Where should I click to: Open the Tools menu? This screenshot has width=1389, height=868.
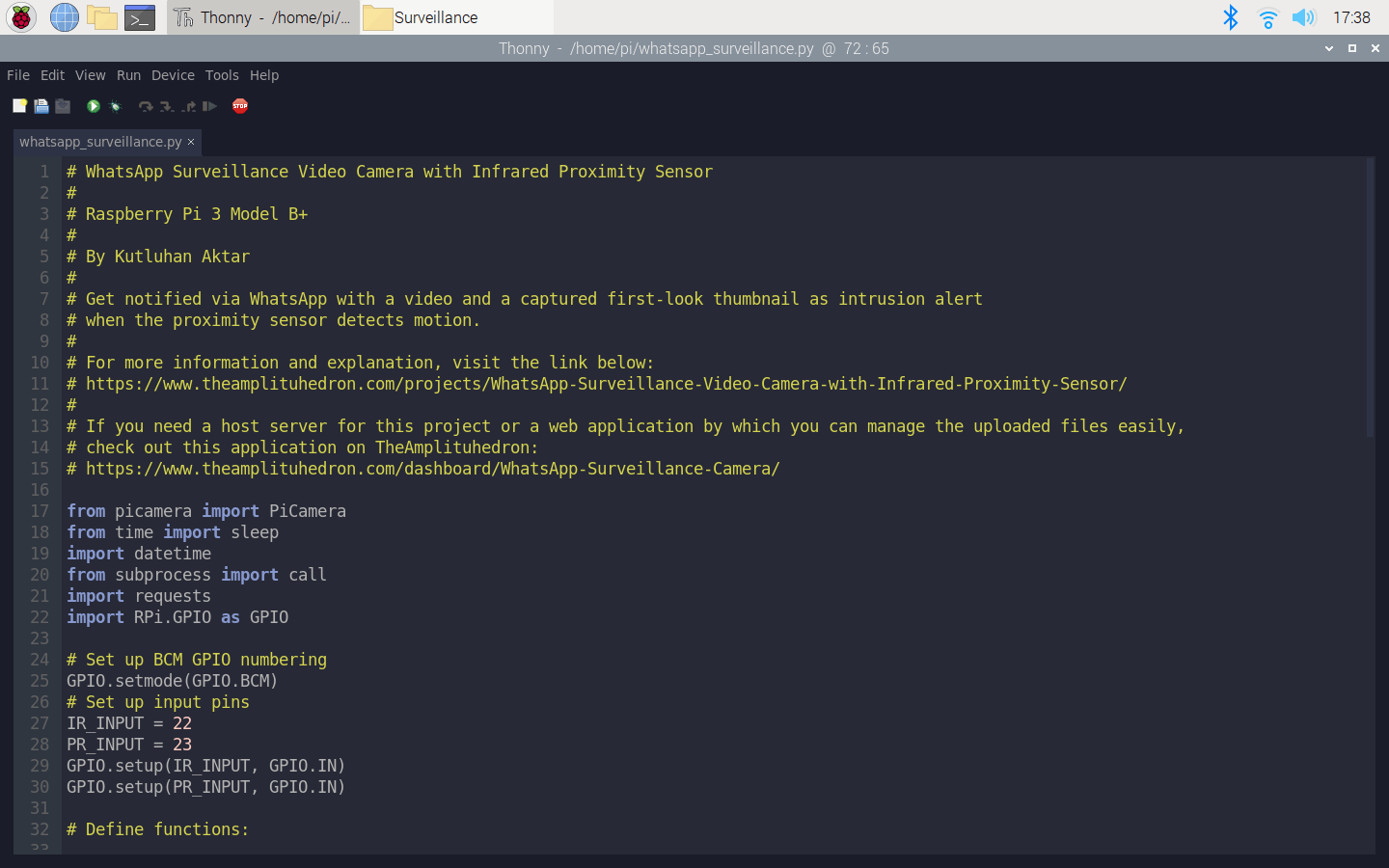click(222, 75)
